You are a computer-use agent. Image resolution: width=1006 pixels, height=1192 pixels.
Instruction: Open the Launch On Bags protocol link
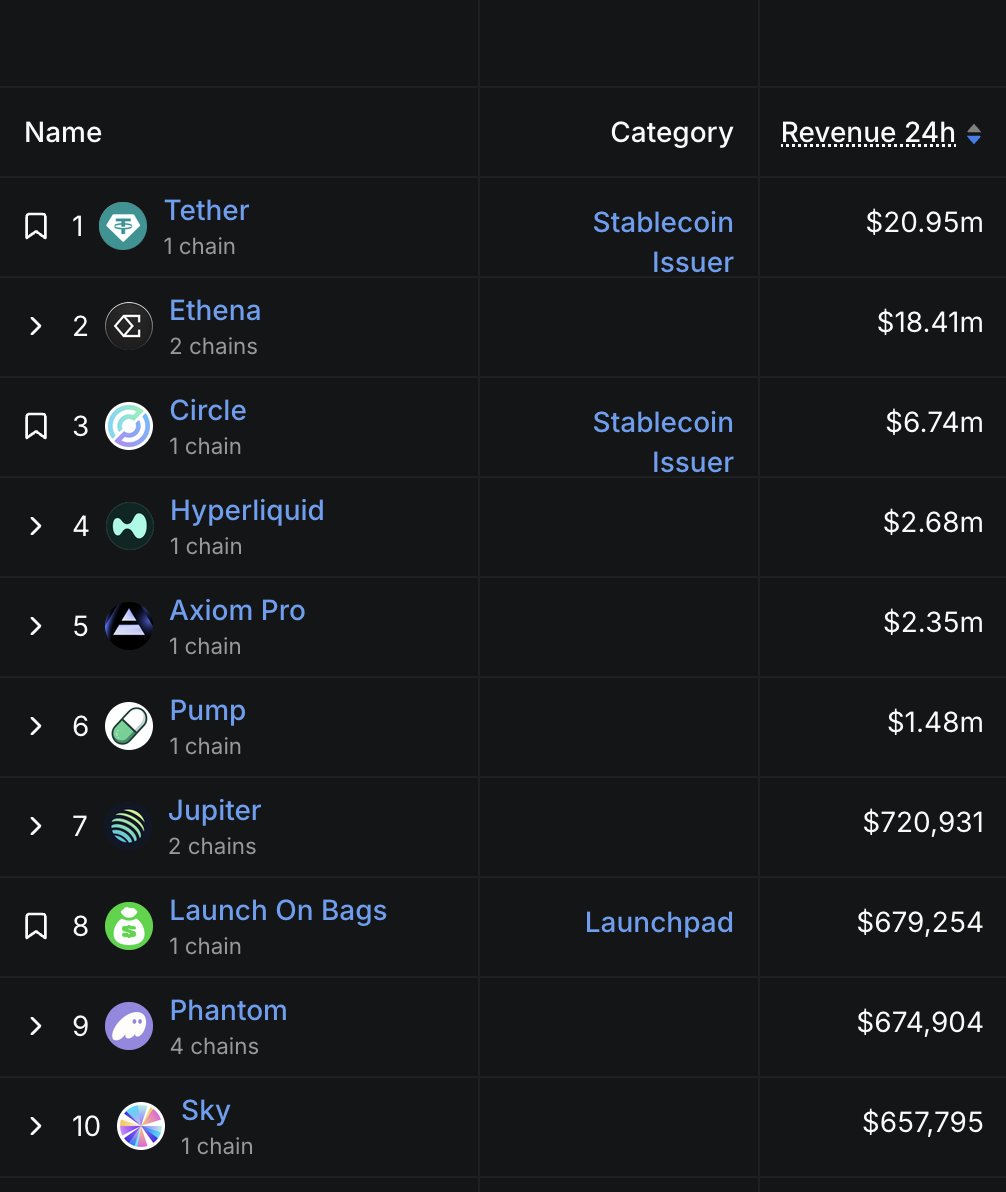tap(278, 910)
